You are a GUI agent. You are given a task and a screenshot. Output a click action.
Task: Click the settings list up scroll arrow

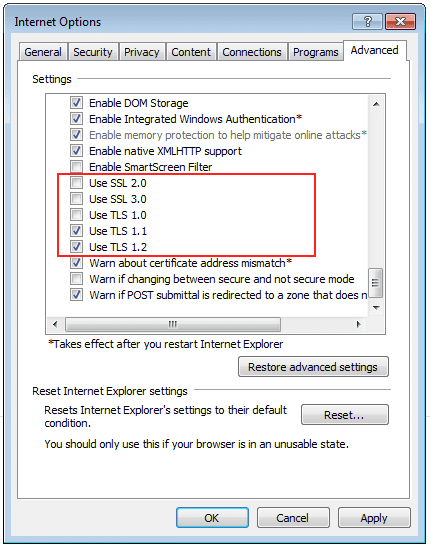[x=376, y=104]
